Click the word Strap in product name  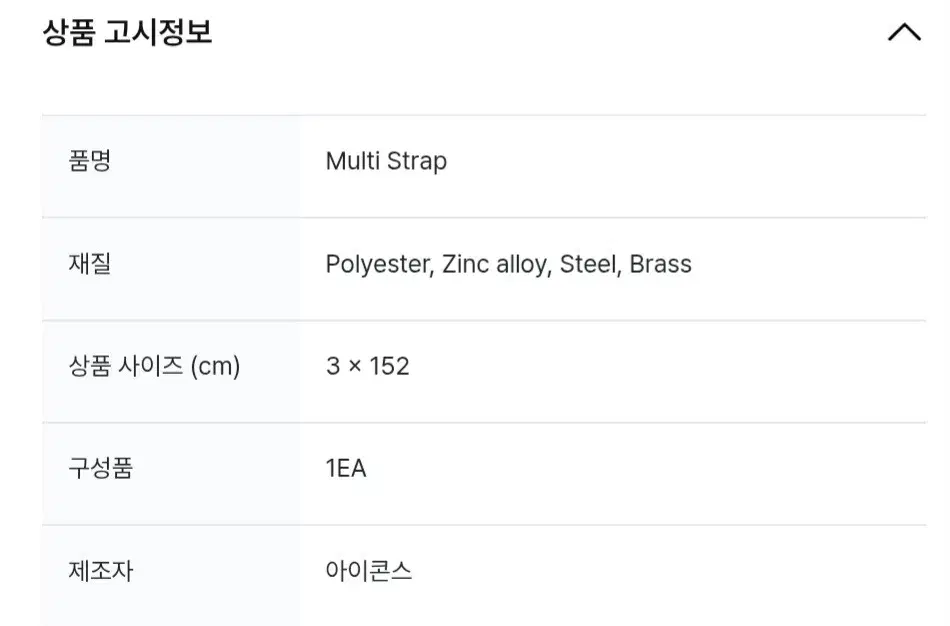[414, 161]
